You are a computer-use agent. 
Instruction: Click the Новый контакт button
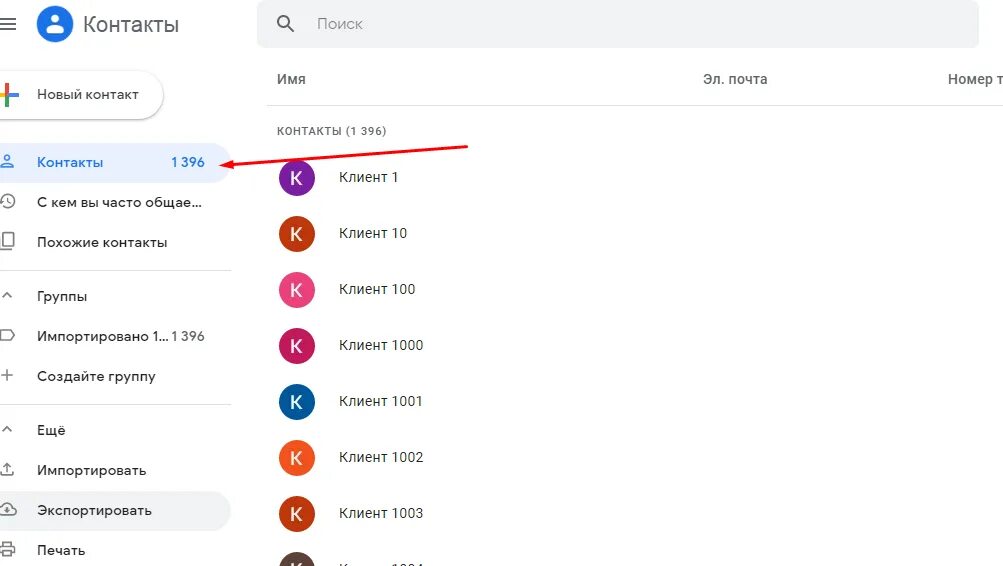80,95
